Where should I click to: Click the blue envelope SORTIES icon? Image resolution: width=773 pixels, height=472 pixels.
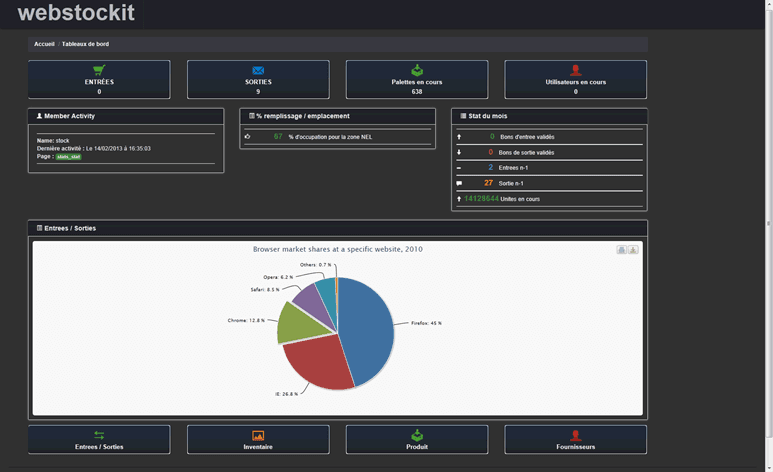point(258,70)
